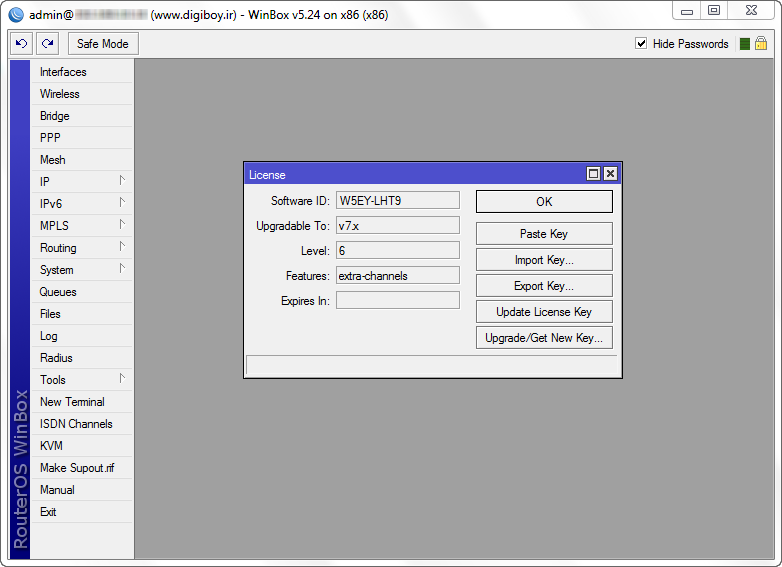Open the Queues menu
The width and height of the screenshot is (782, 567).
click(82, 292)
